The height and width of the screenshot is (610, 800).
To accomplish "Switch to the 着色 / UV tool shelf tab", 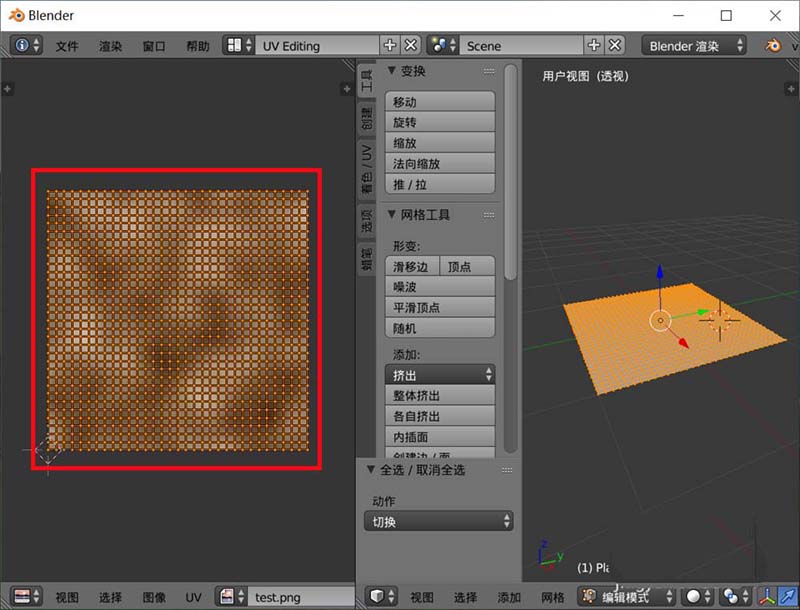I will coord(366,169).
